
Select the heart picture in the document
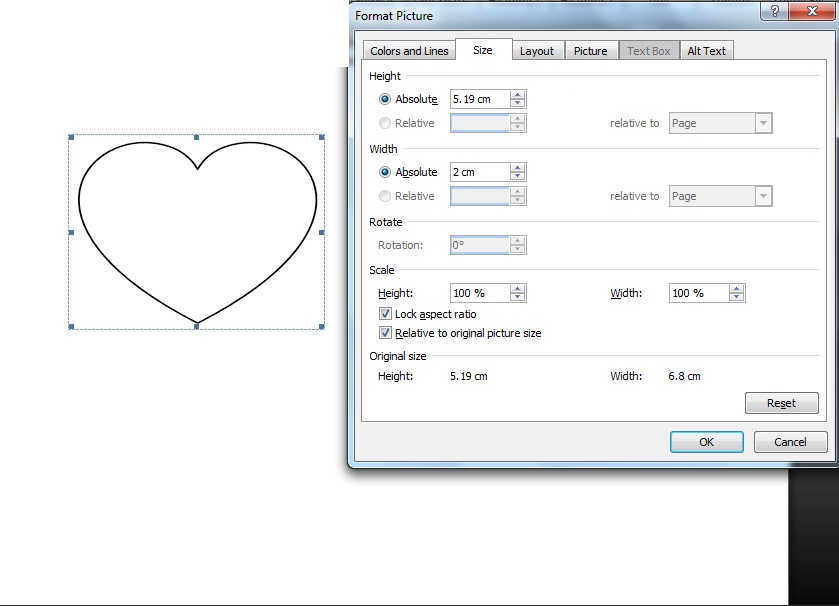[x=197, y=232]
